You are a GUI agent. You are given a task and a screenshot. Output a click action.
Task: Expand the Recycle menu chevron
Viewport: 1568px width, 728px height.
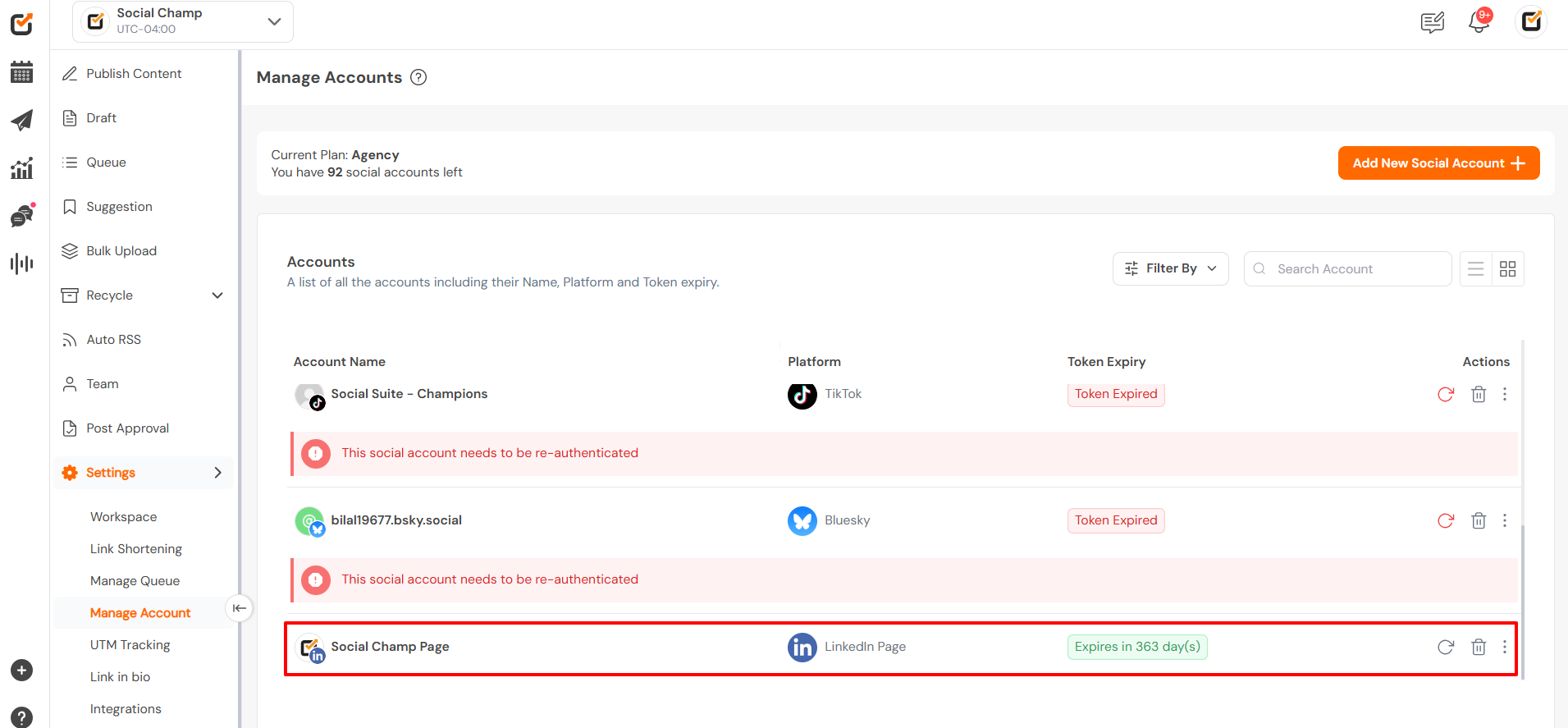217,295
